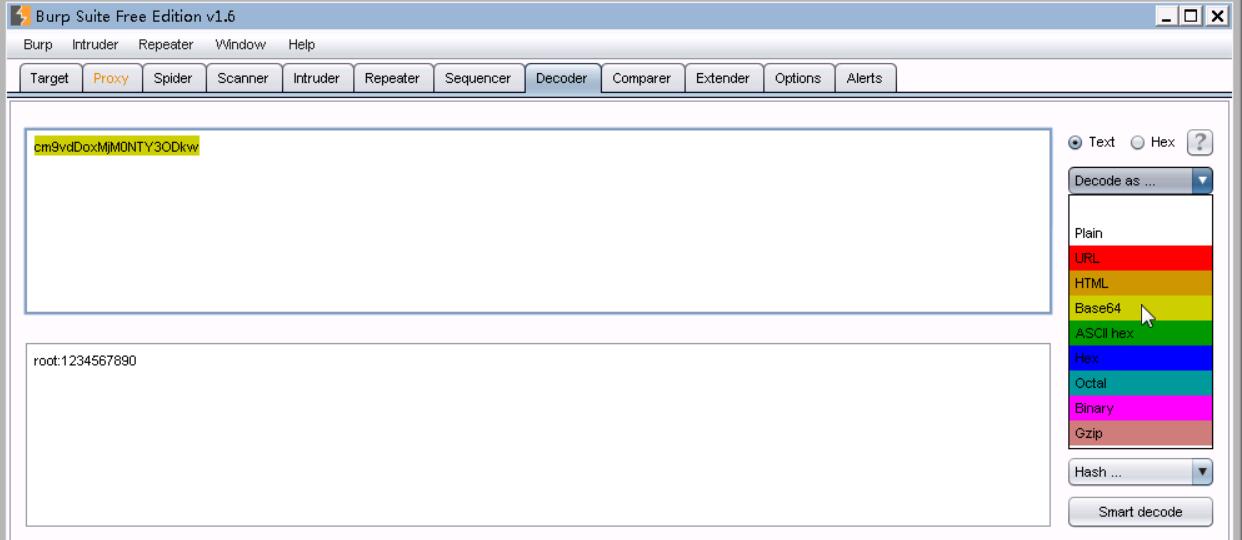Choose Gzip decode option
Viewport: 1242px width, 540px height.
click(x=1140, y=433)
